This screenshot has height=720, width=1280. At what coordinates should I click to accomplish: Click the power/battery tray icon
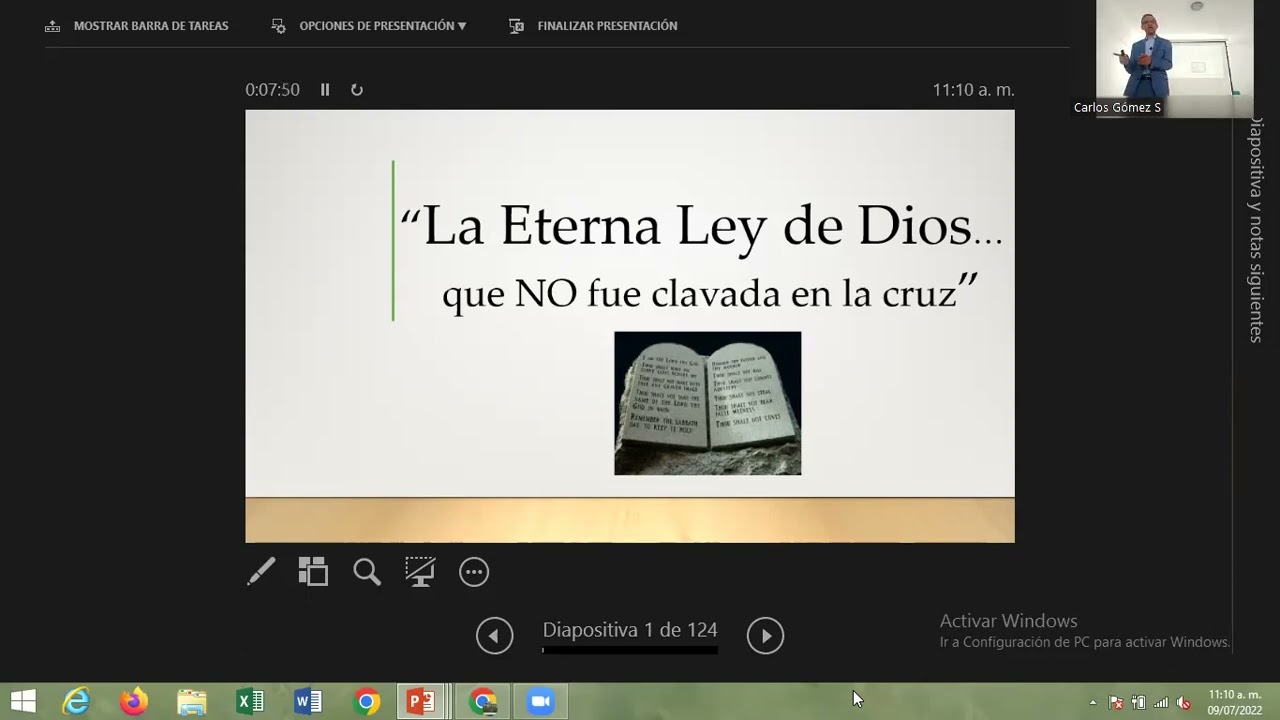1138,703
